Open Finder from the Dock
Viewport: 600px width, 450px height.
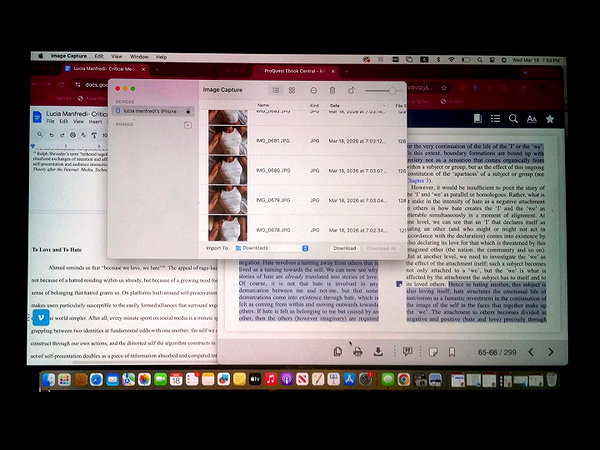coord(49,380)
